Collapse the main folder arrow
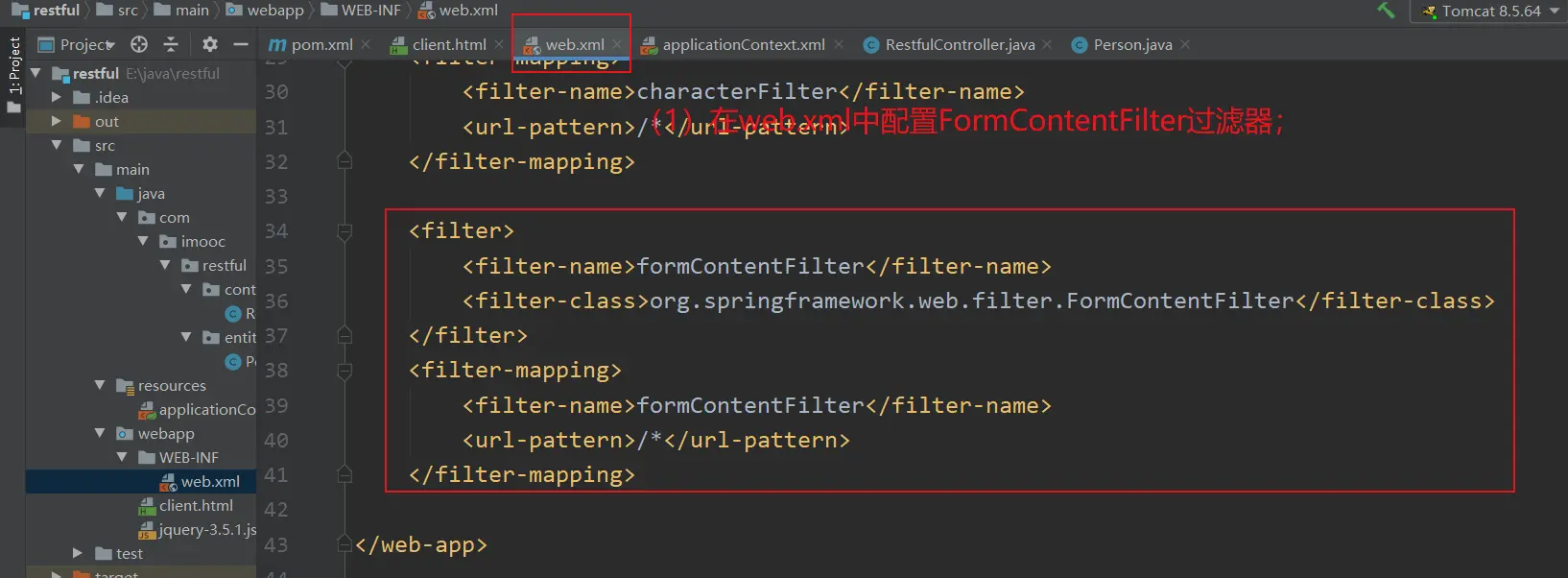 (x=79, y=169)
